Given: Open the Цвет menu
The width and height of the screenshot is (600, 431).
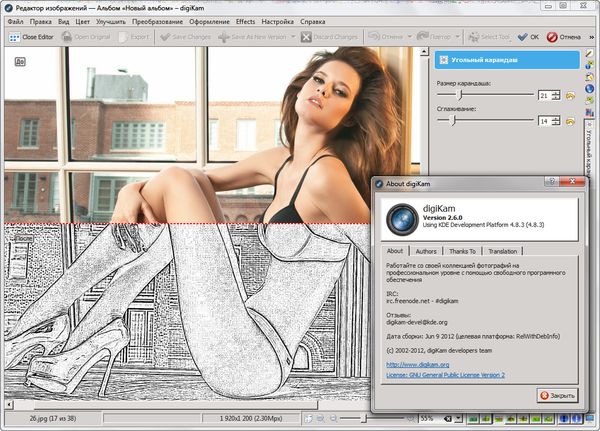Looking at the screenshot, I should point(82,22).
